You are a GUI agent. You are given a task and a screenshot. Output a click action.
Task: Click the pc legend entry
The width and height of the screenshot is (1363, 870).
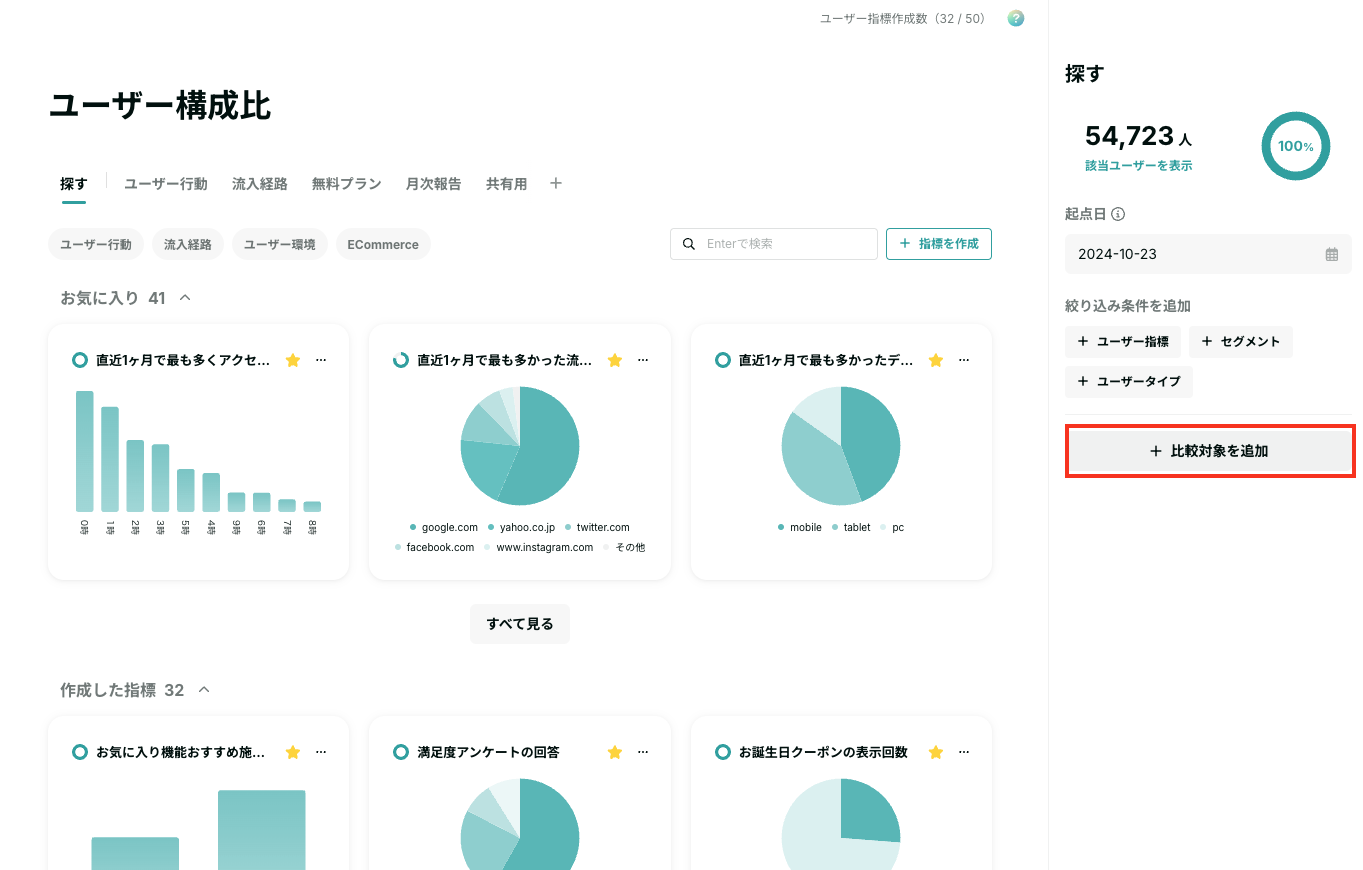point(892,528)
